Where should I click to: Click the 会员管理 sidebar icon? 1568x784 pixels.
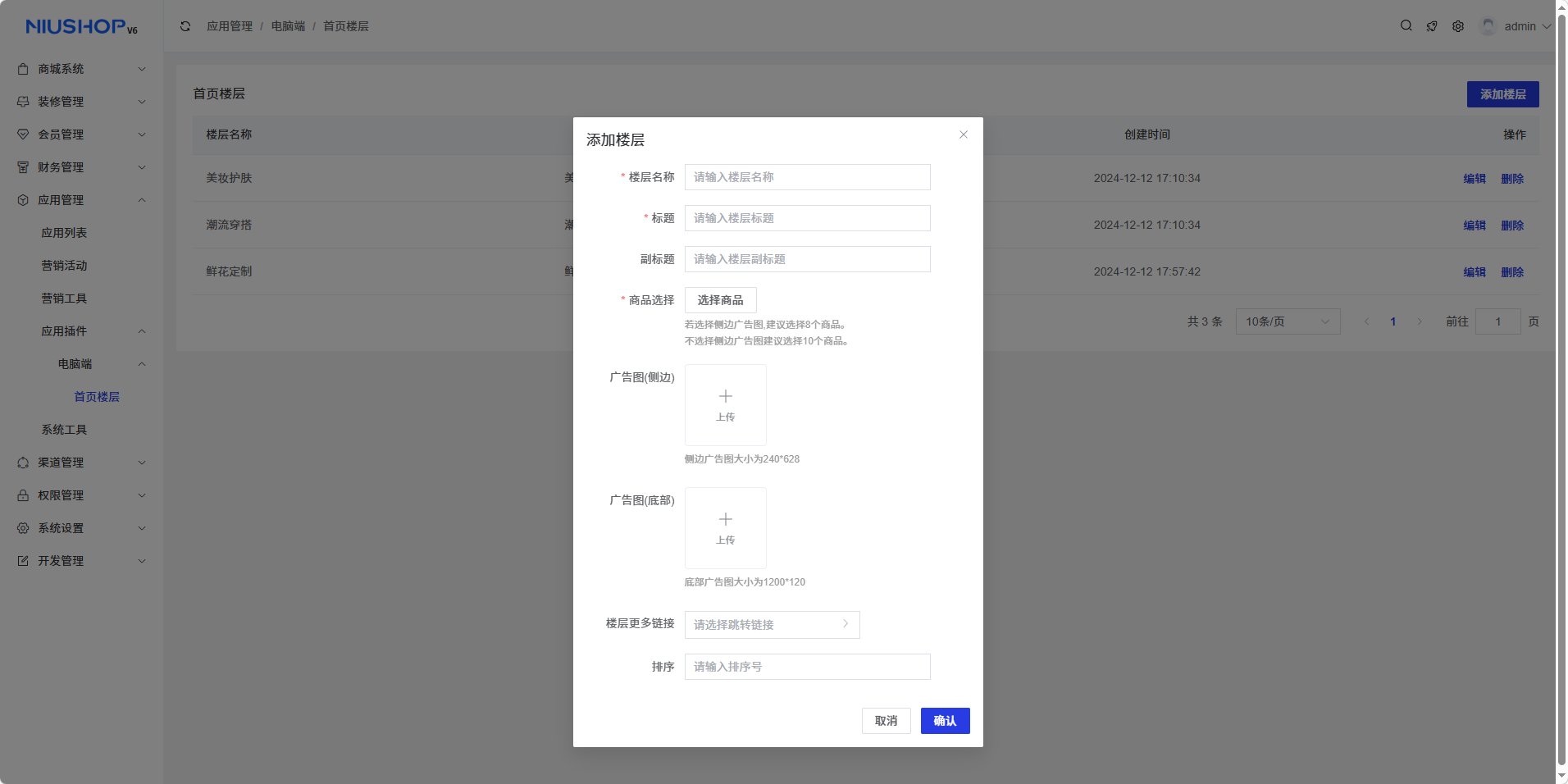point(23,134)
